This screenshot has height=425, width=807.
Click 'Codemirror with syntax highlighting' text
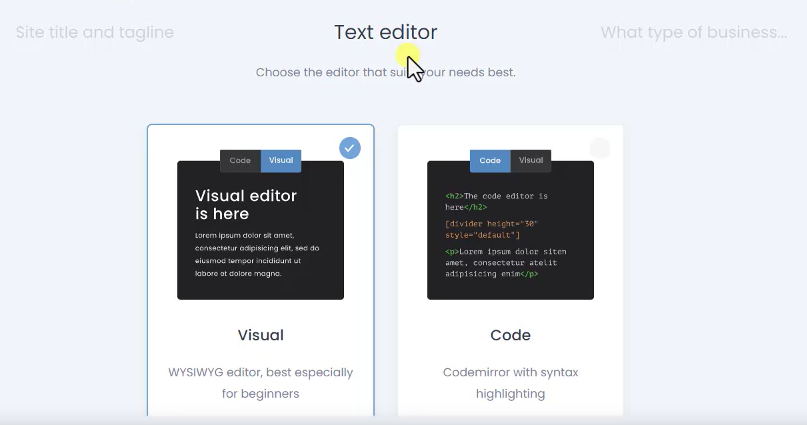[x=511, y=383]
